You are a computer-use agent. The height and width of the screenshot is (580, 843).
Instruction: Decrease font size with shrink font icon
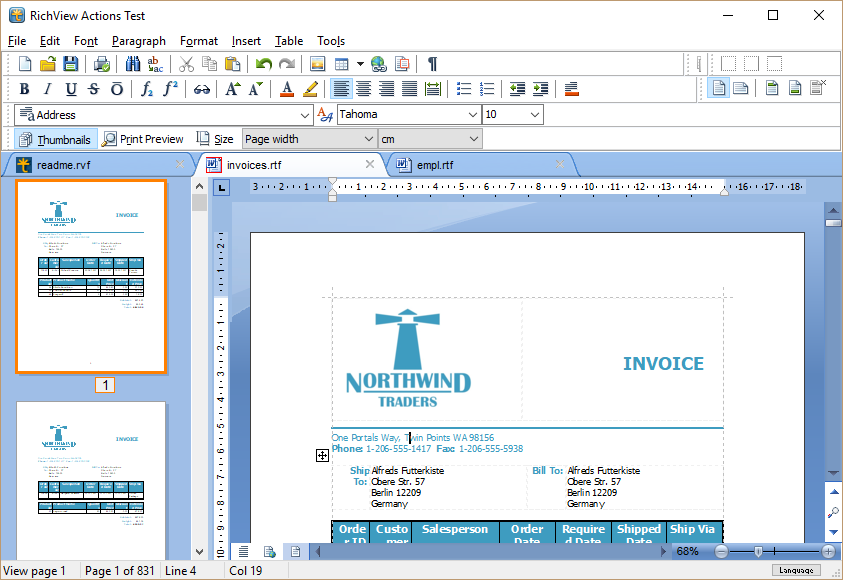256,89
